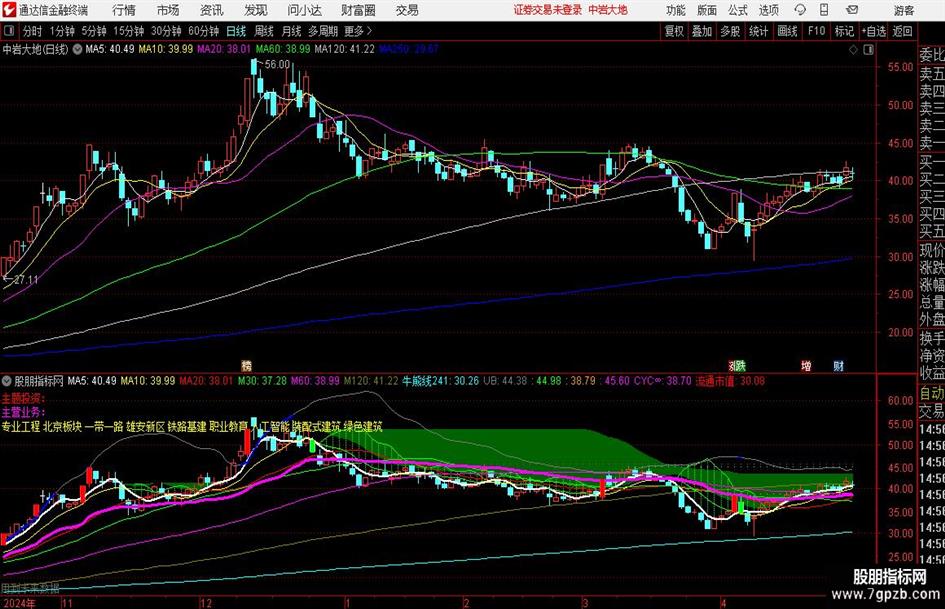Click the MA5: 40.49 label in main chart
The image size is (945, 609).
[110, 49]
